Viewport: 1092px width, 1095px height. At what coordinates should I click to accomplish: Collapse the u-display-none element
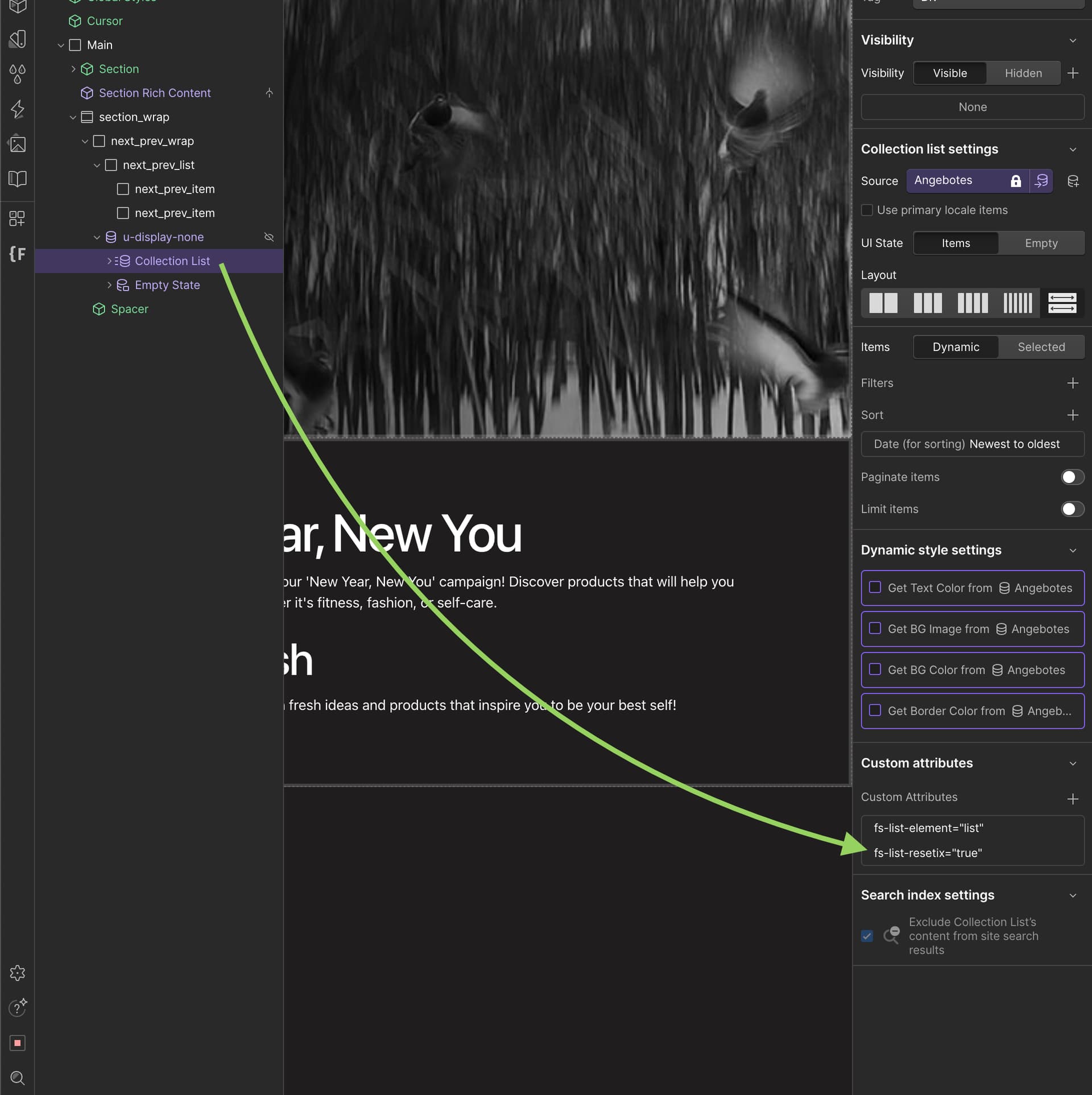point(97,237)
